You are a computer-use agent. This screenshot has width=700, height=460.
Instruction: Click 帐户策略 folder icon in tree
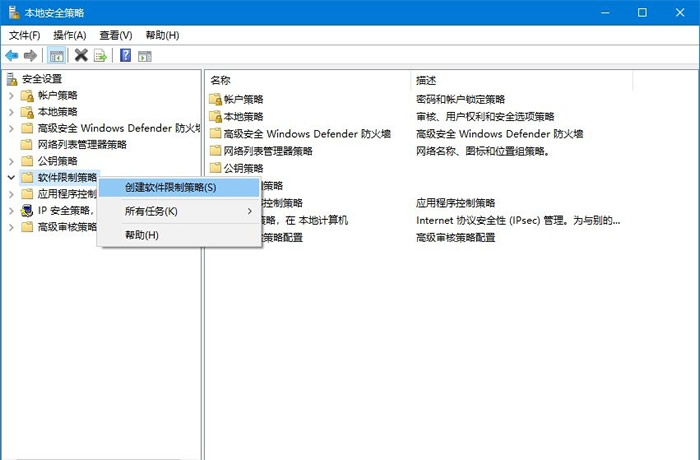(27, 96)
